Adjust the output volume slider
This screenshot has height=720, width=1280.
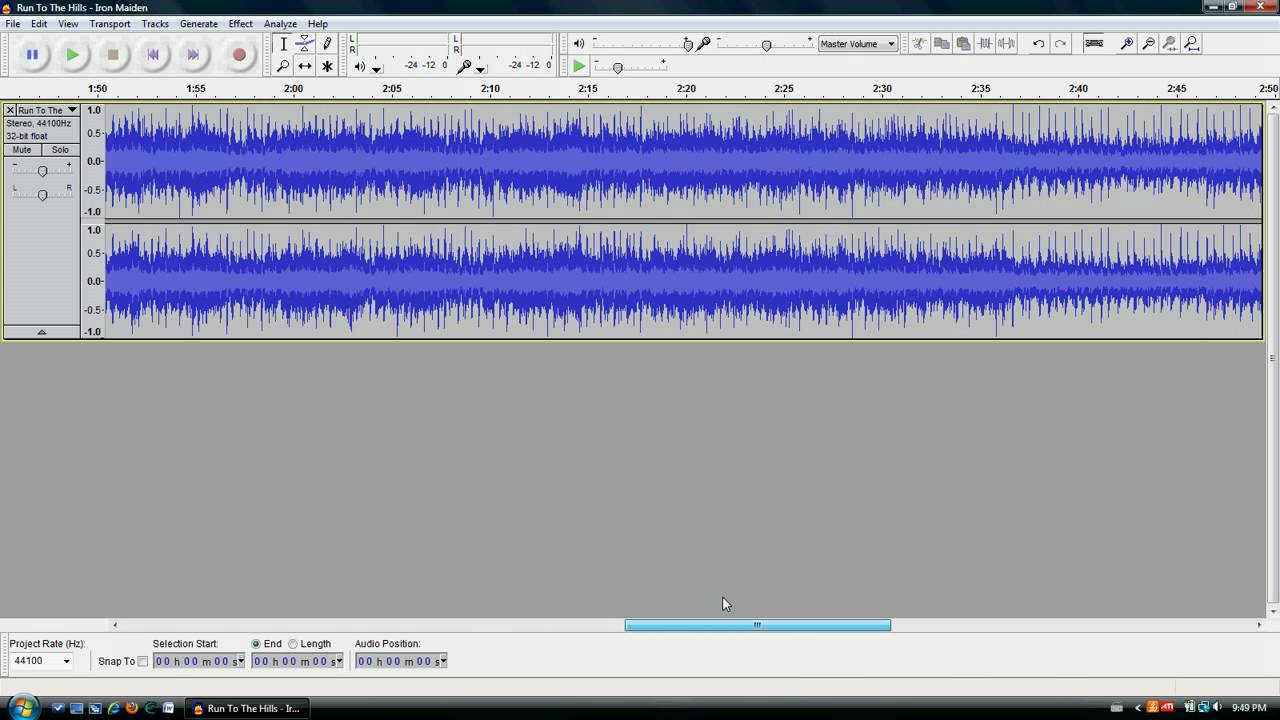(x=687, y=44)
